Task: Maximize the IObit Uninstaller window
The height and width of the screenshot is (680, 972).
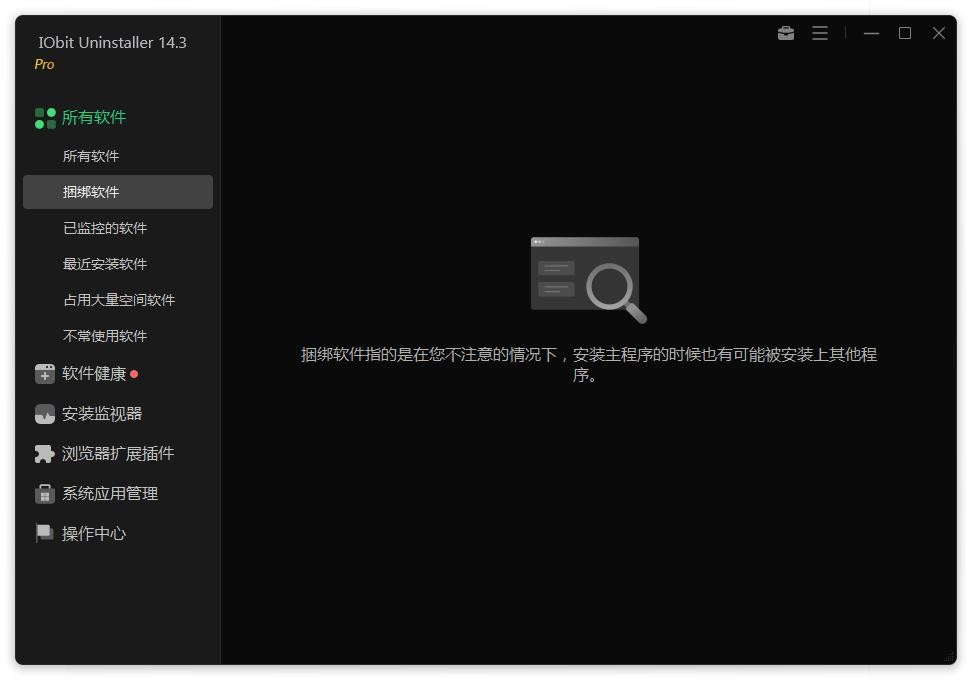Action: click(x=905, y=33)
